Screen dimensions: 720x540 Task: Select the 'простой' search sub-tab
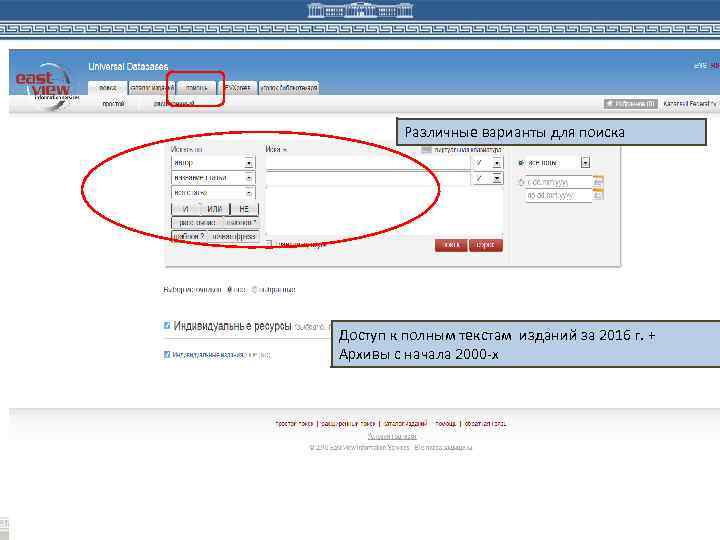coord(113,104)
